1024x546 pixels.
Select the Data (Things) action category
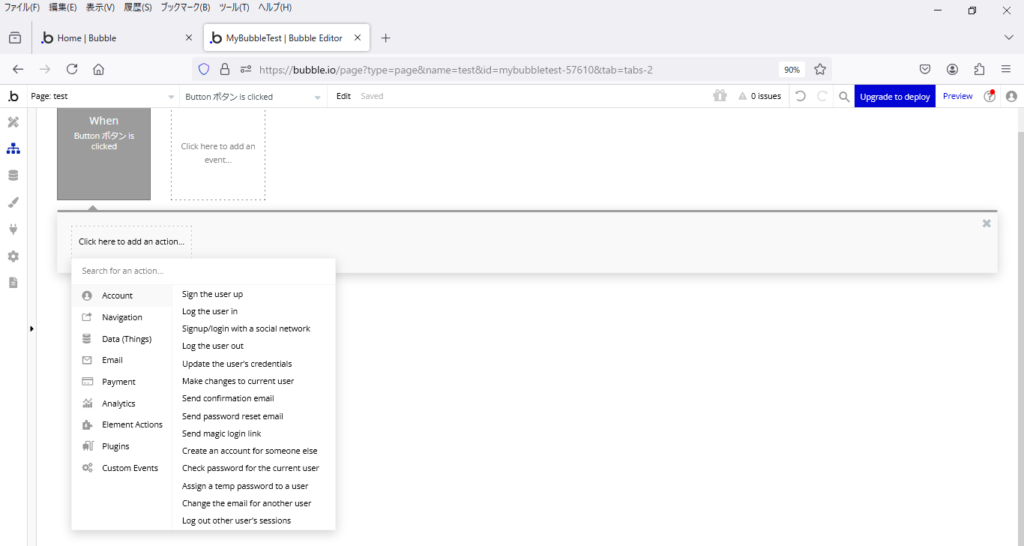coord(121,338)
